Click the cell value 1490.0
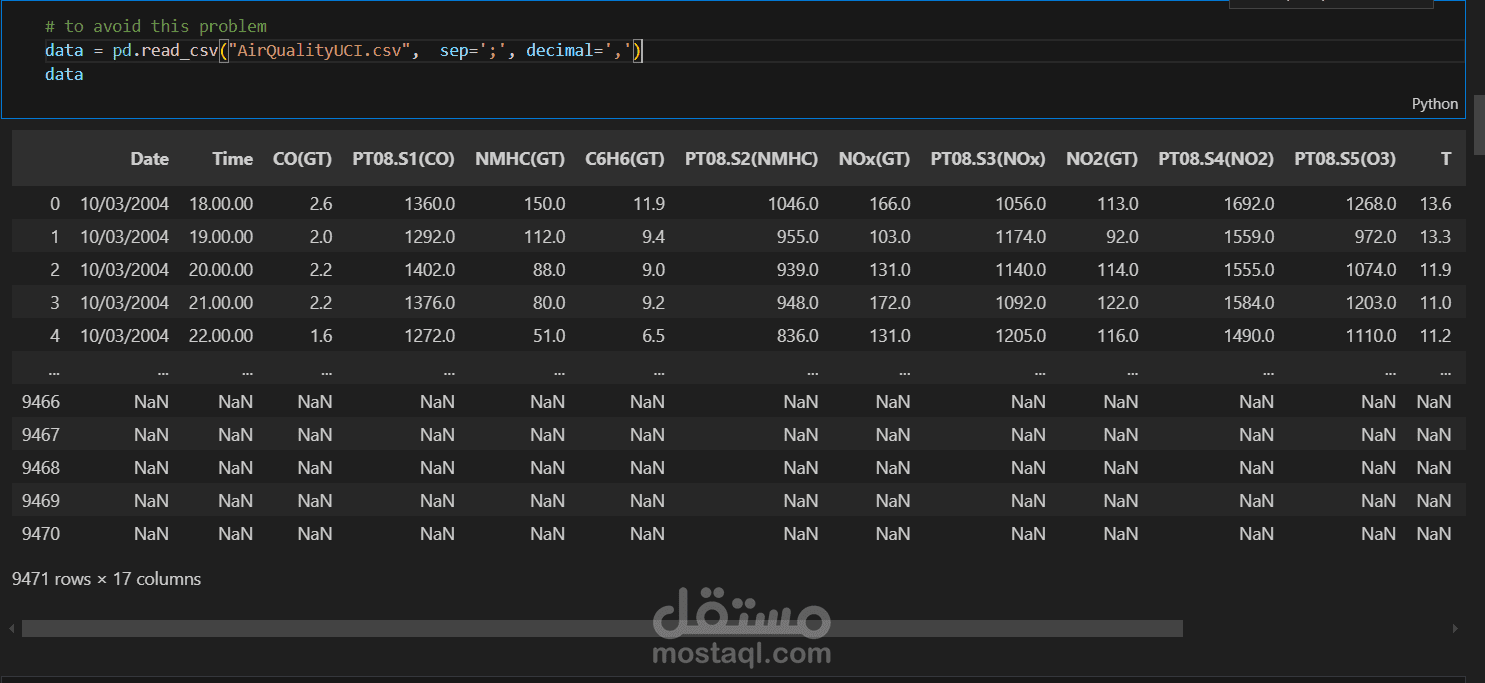 pos(1248,336)
